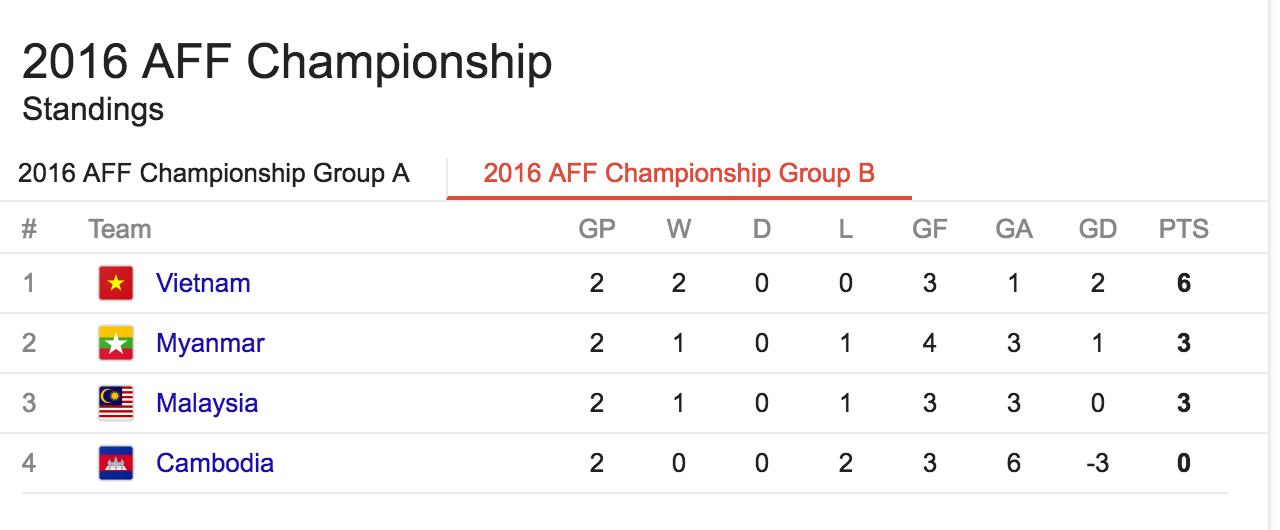Click the Cambodia flag icon
Viewport: 1280px width, 530px height.
coord(116,464)
